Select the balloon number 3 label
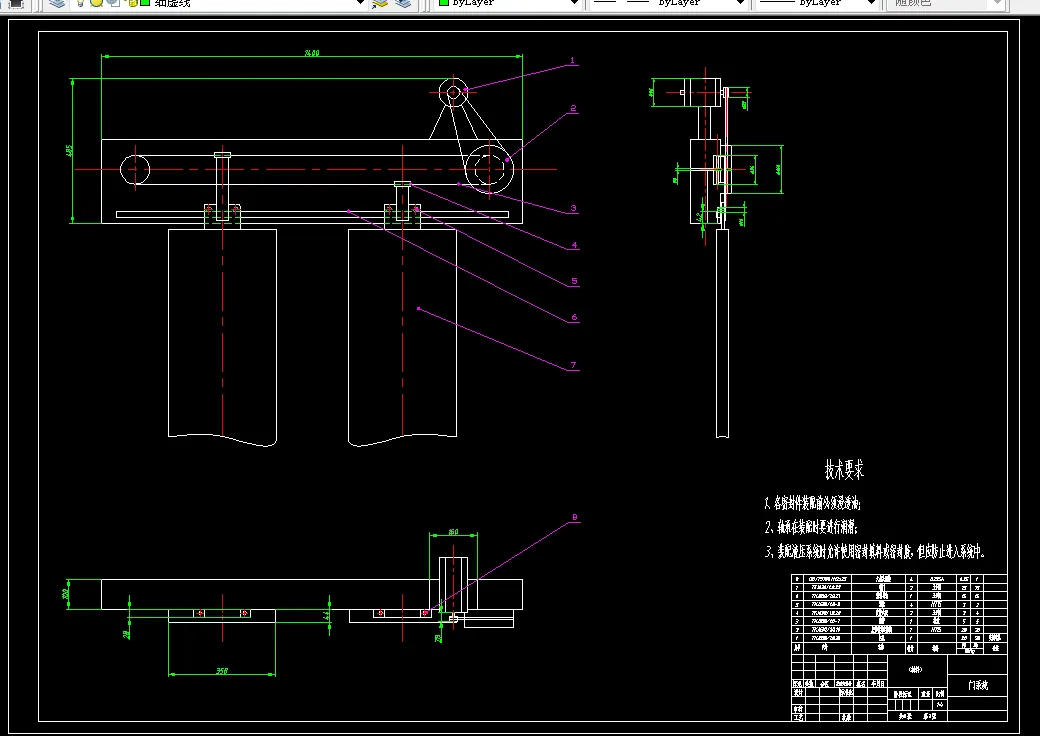Screen dimensions: 1040x736 [574, 208]
